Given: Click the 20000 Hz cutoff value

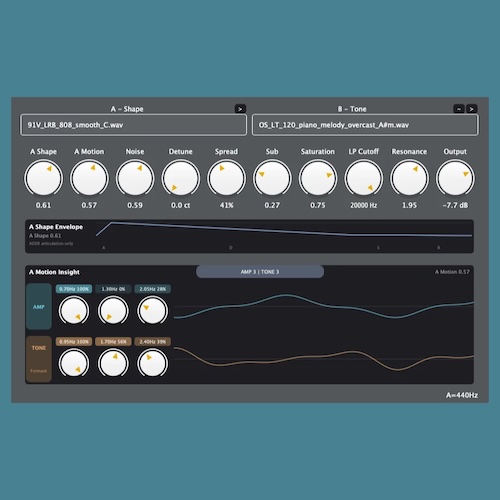Looking at the screenshot, I should 364,205.
